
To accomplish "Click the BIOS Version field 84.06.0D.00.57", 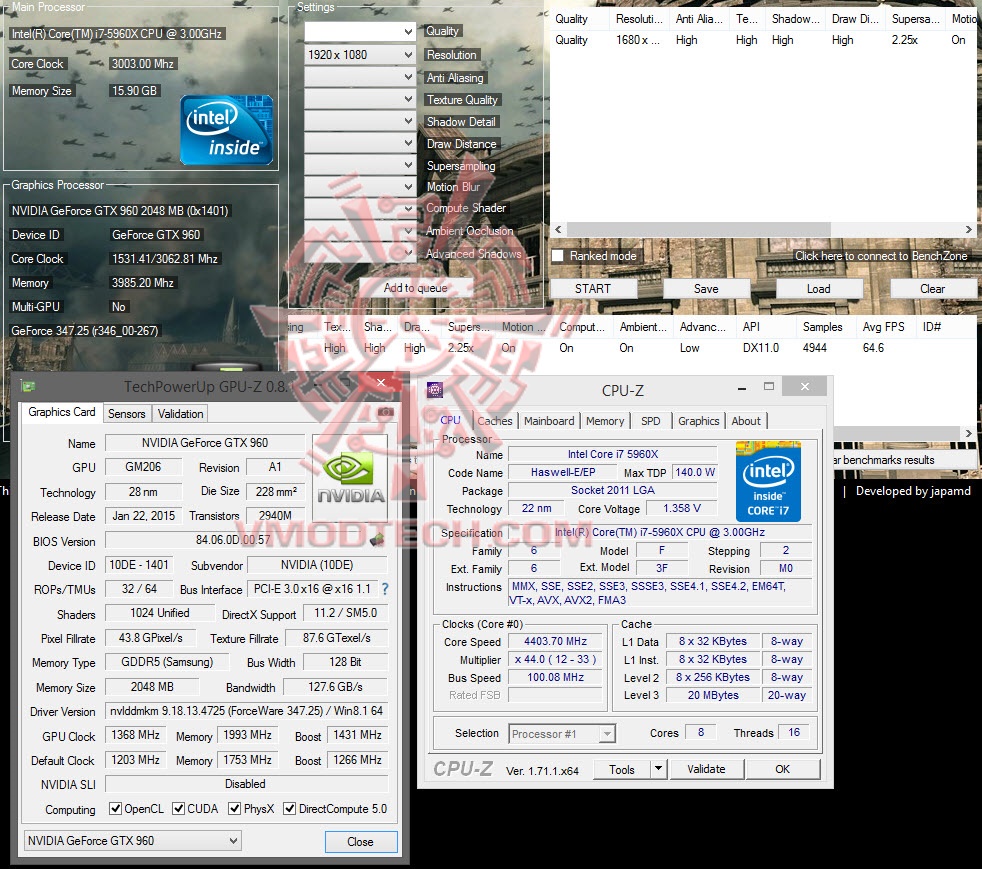I will [233, 540].
